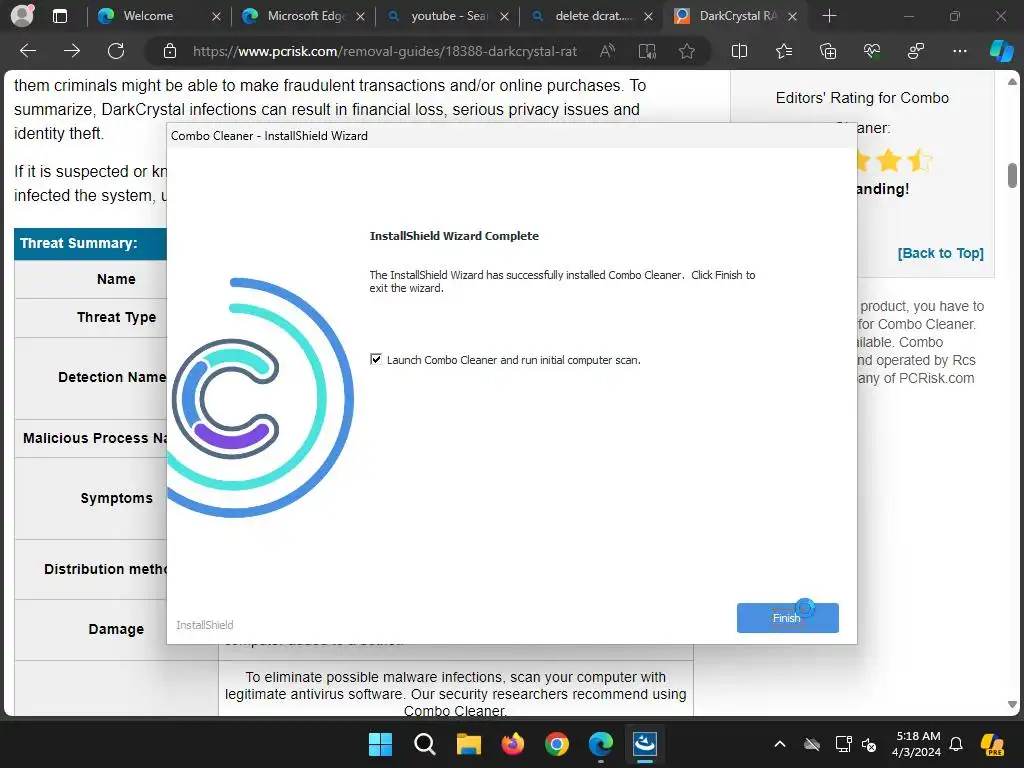The image size is (1024, 768).
Task: Open Browser essentials heart icon
Action: (x=872, y=51)
